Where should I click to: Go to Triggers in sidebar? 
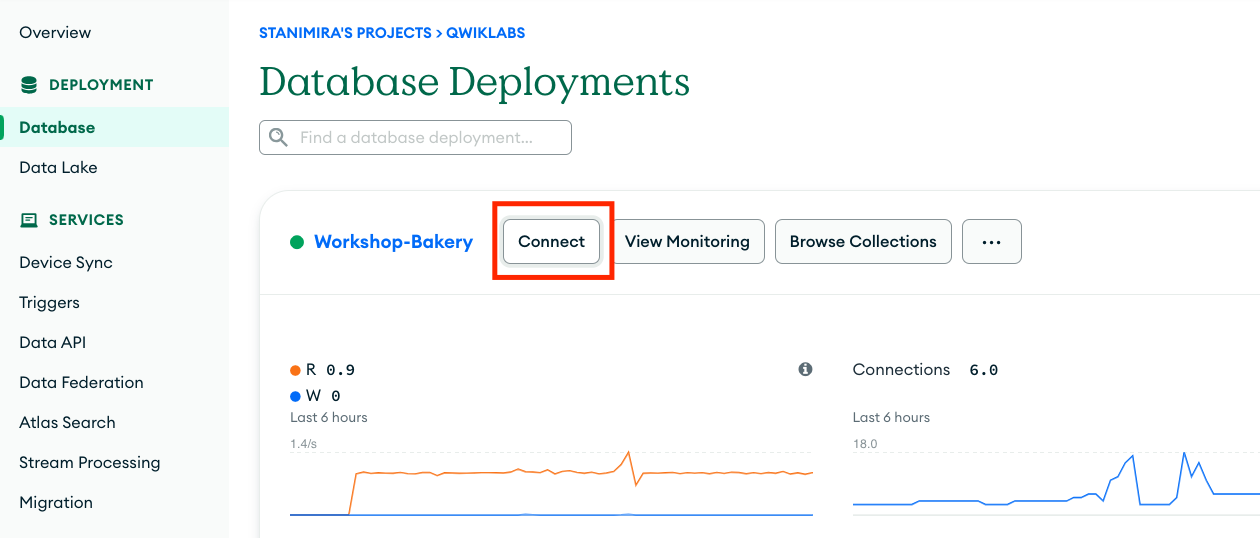(49, 302)
